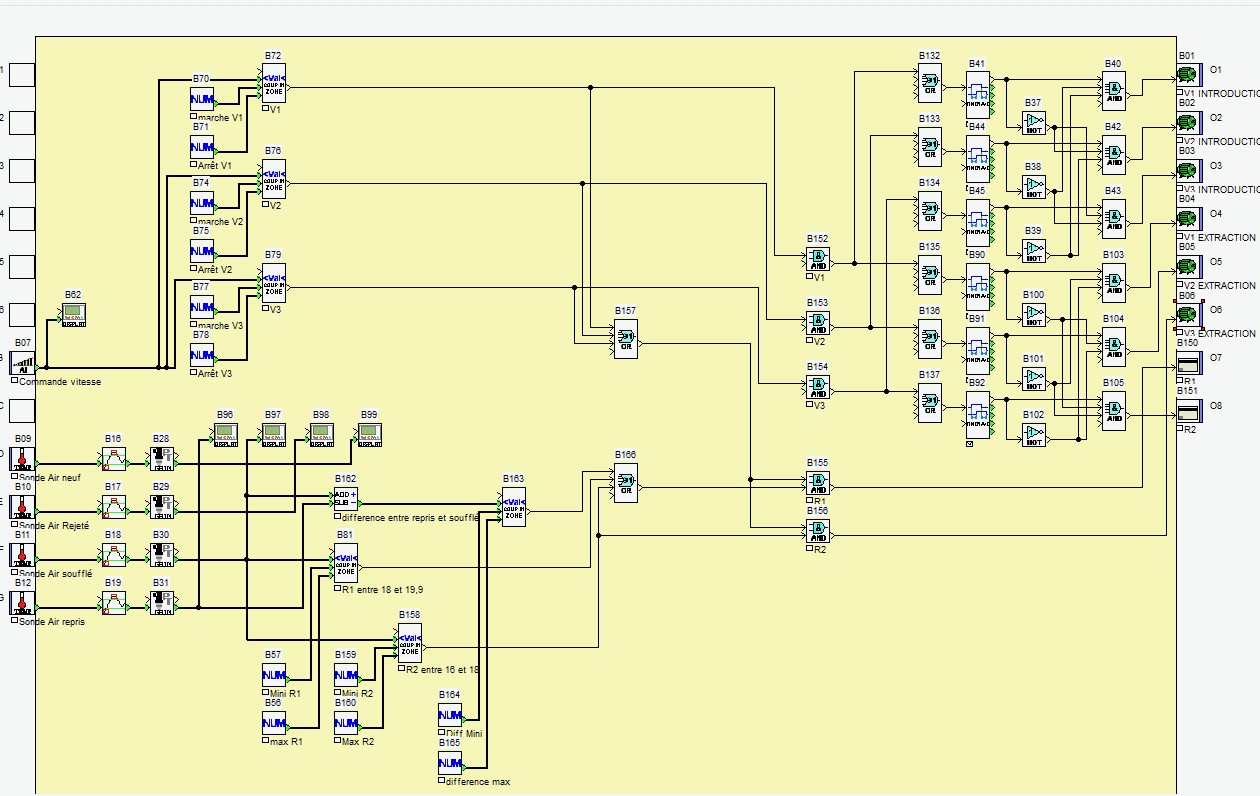This screenshot has height=796, width=1260.
Task: Toggle the comment box beside Sonde Air Rejeté
Action: 15,525
